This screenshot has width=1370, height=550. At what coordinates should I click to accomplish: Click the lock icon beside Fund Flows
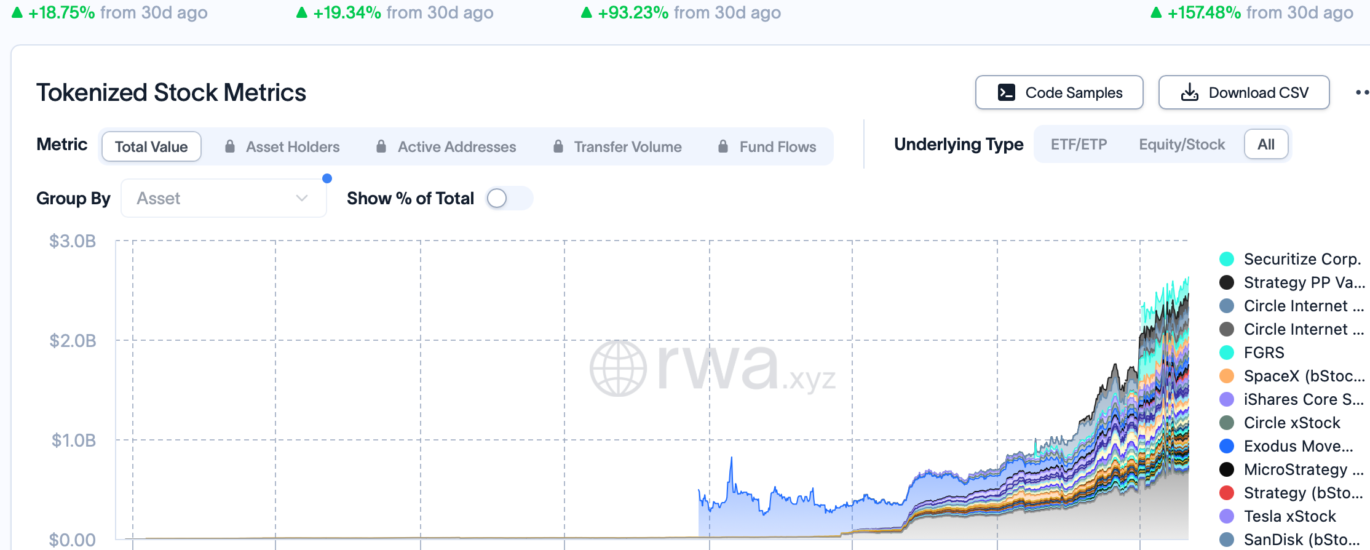(724, 147)
